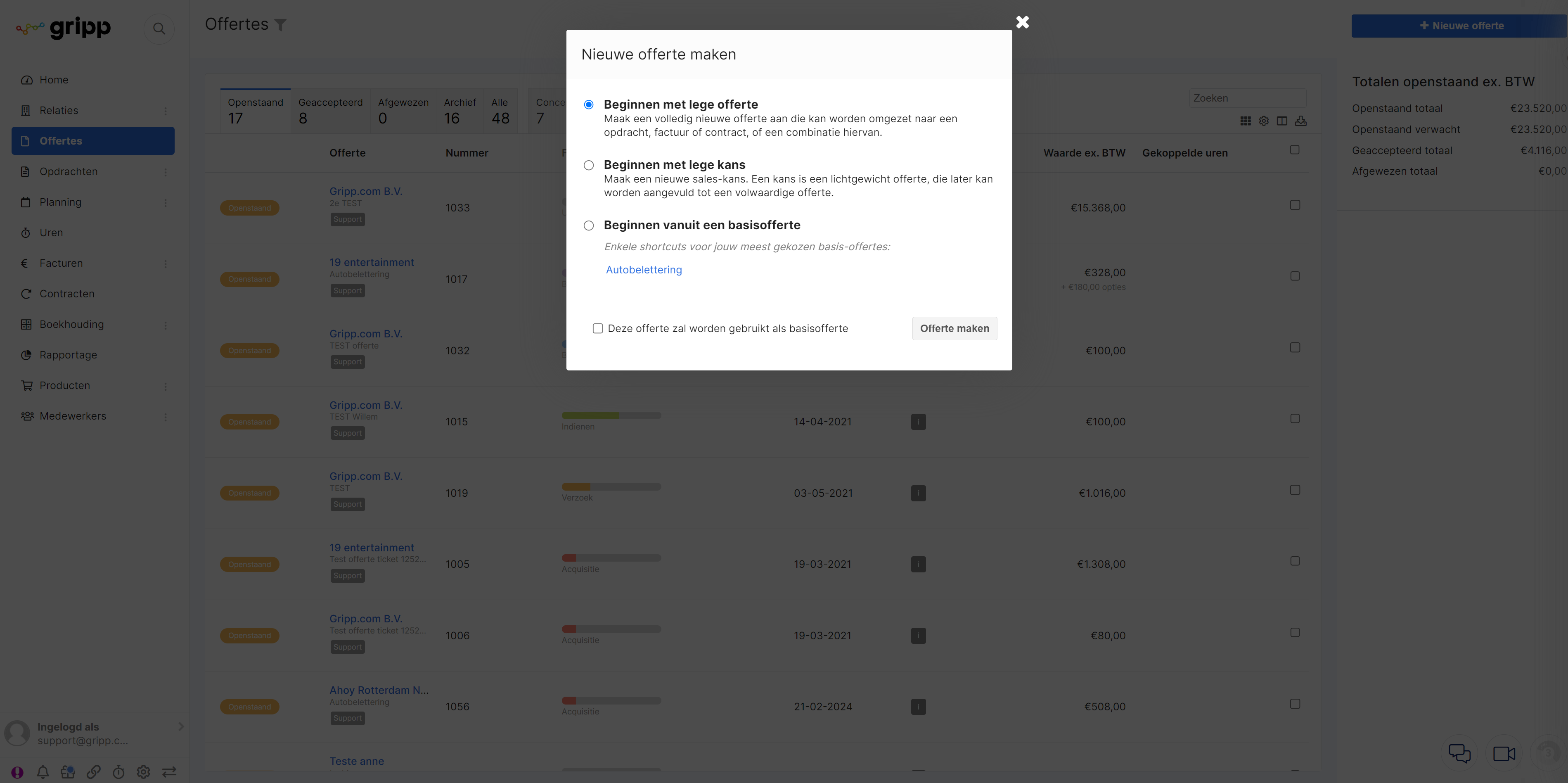Open the stopwatch timer icon in bottom bar
The height and width of the screenshot is (783, 1568).
[x=118, y=772]
